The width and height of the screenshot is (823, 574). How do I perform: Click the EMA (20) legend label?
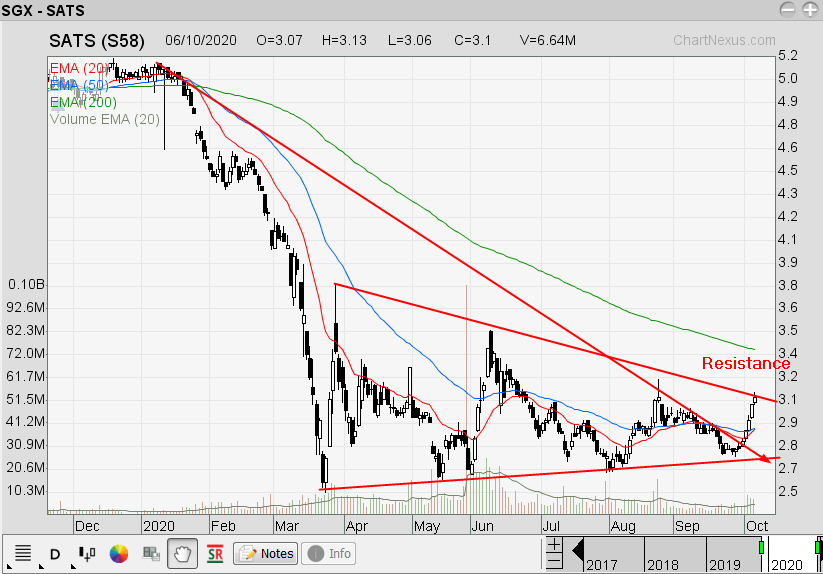pyautogui.click(x=79, y=68)
